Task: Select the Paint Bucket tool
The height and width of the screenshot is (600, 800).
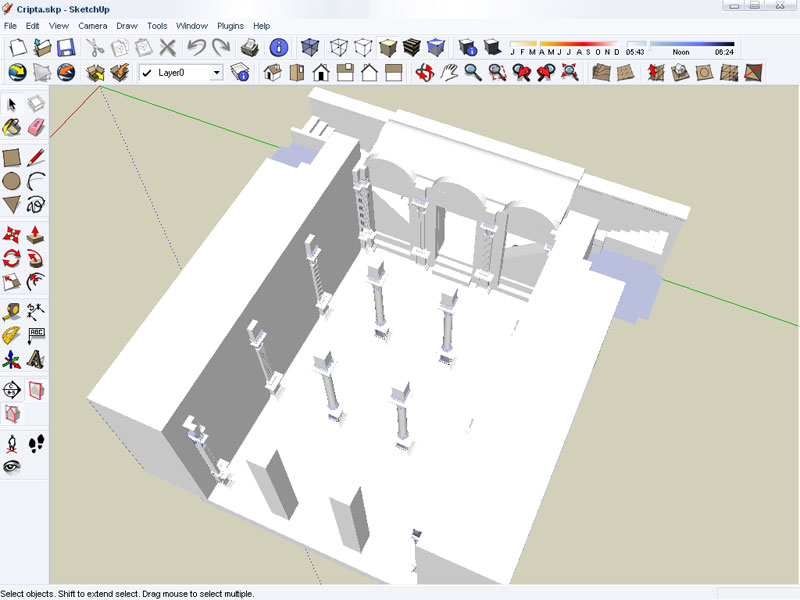Action: coord(12,127)
